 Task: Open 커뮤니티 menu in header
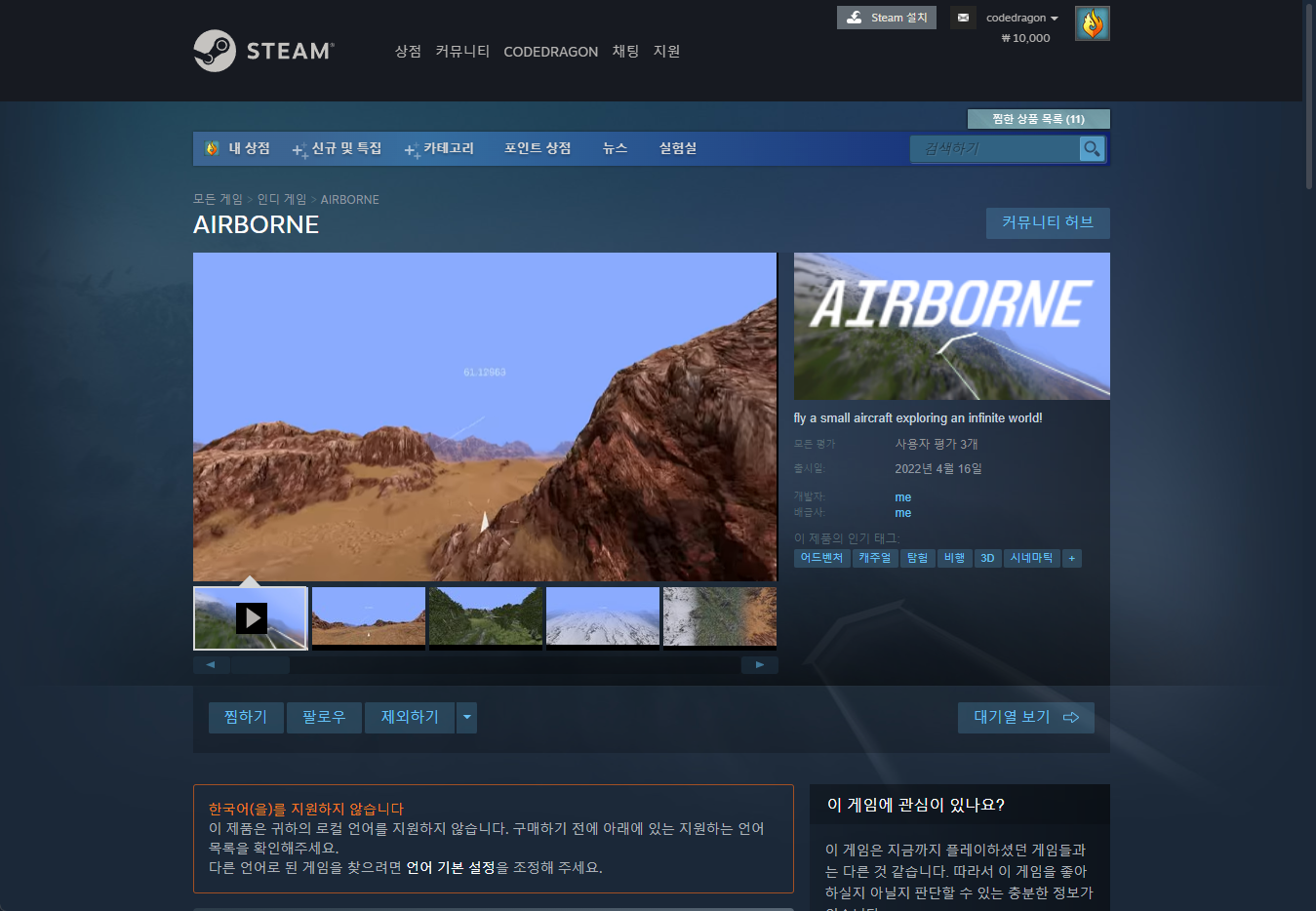tap(462, 51)
